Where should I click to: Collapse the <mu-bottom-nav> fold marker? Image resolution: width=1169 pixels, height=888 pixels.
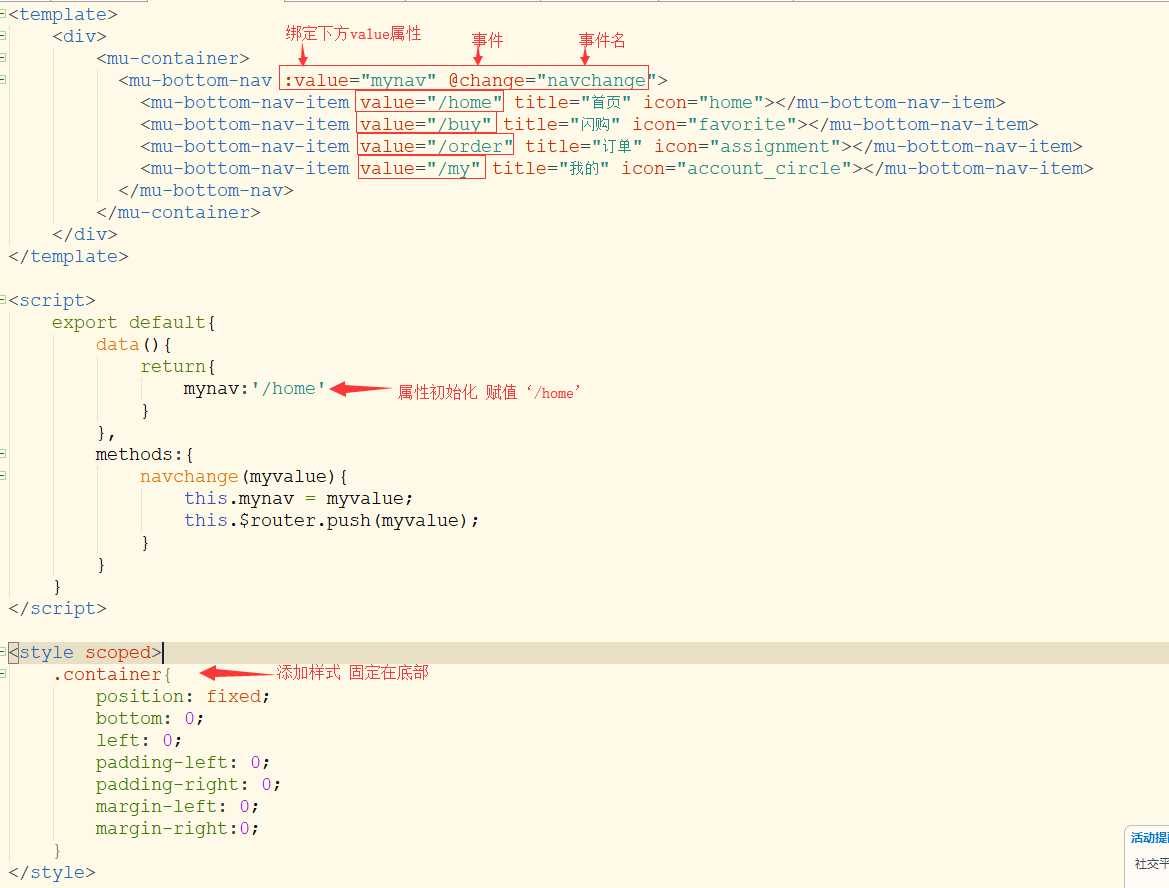(x=3, y=80)
